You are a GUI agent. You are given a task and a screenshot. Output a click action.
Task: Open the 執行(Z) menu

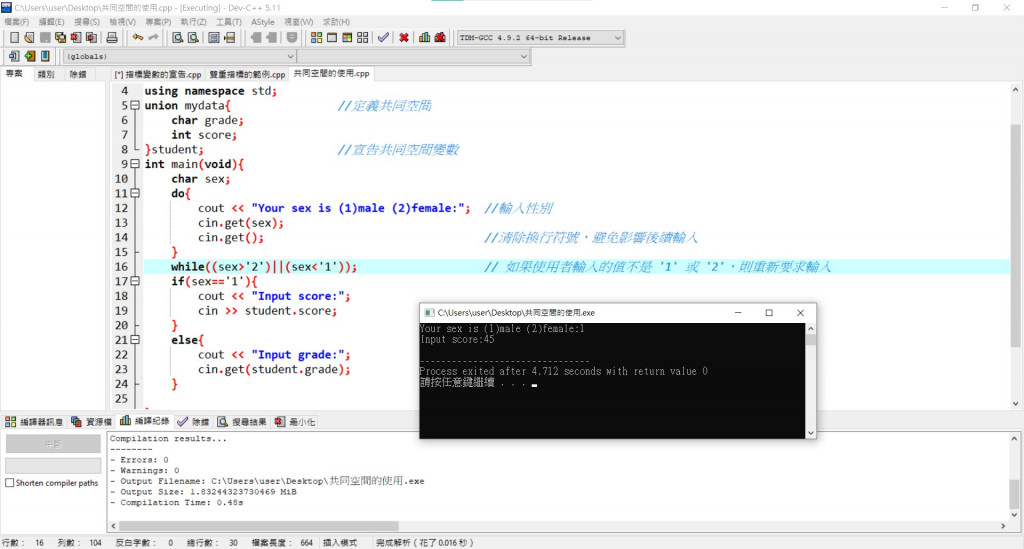(x=193, y=22)
